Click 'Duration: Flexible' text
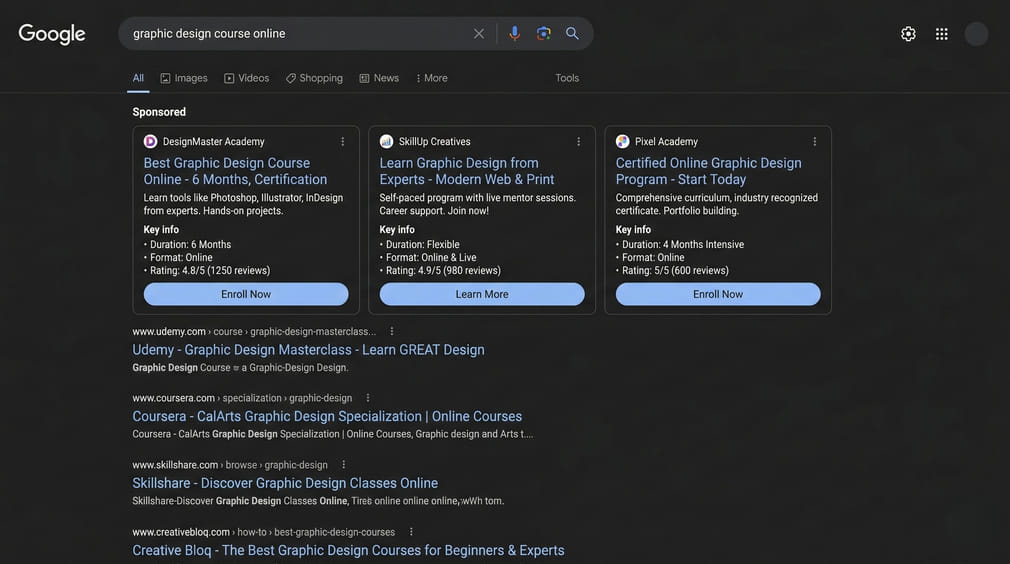This screenshot has height=564, width=1010. pyautogui.click(x=423, y=245)
